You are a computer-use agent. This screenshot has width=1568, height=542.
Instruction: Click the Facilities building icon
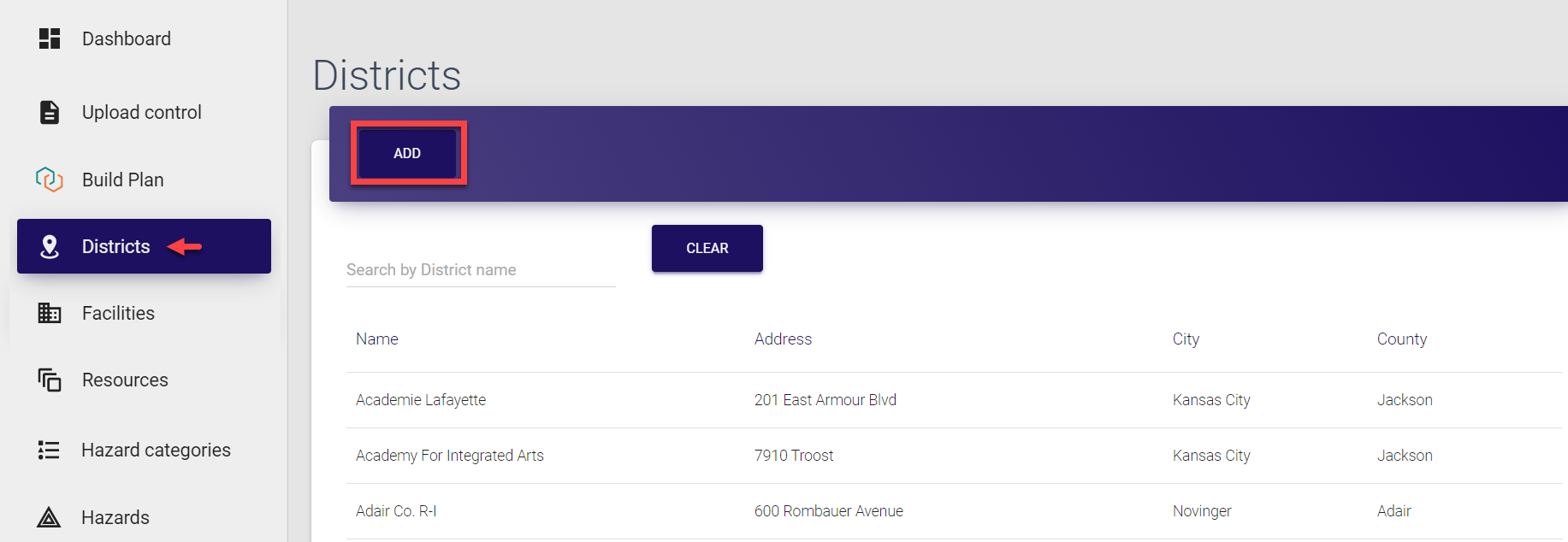(x=50, y=313)
